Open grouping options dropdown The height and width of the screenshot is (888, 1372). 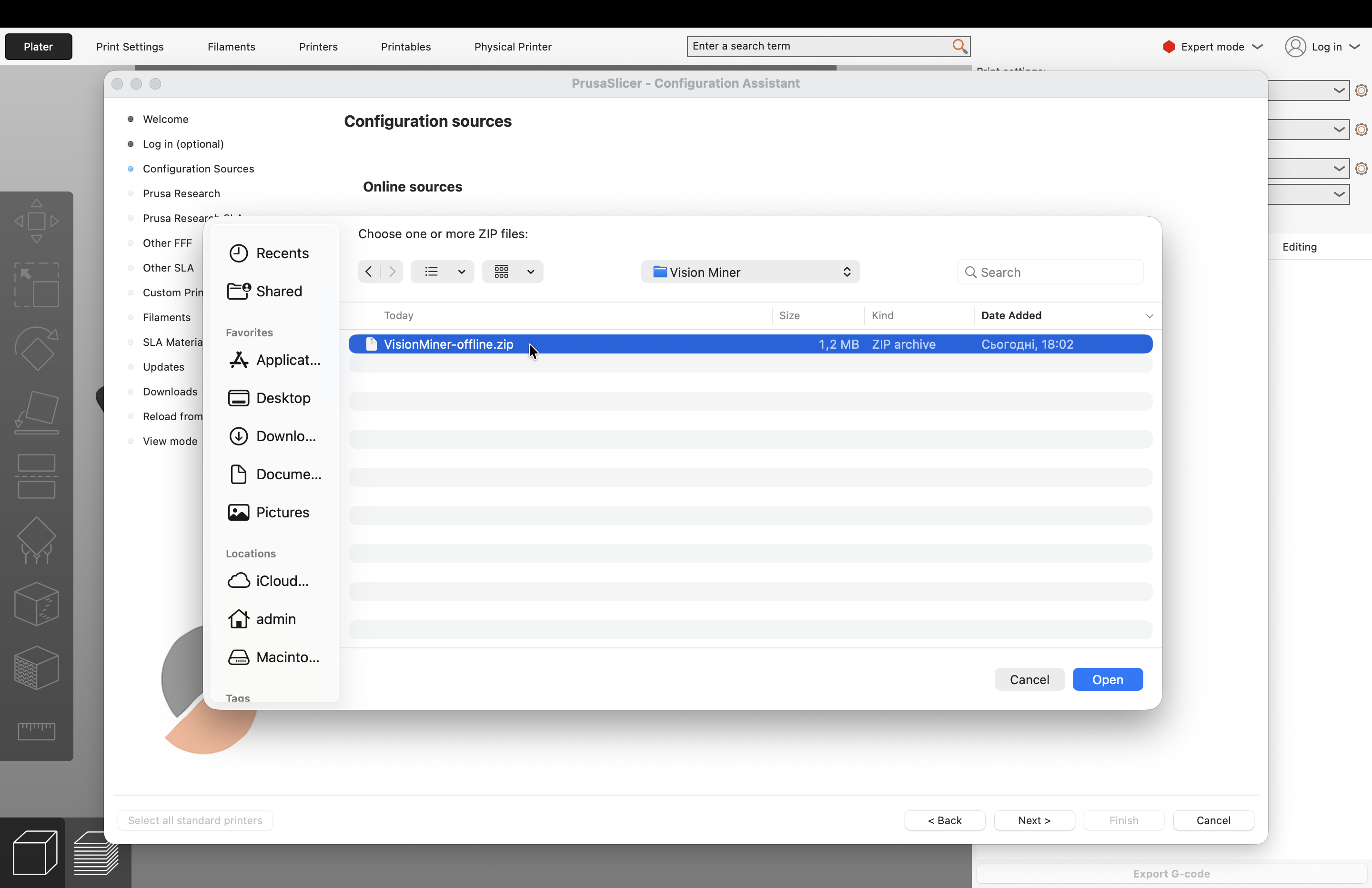pos(513,272)
